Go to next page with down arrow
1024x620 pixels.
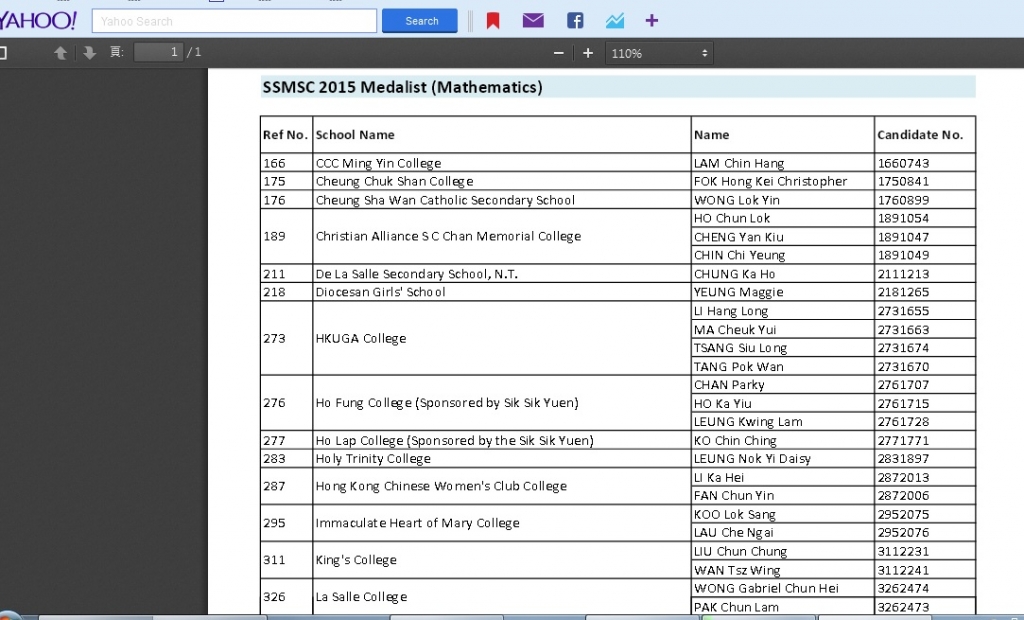tap(89, 53)
